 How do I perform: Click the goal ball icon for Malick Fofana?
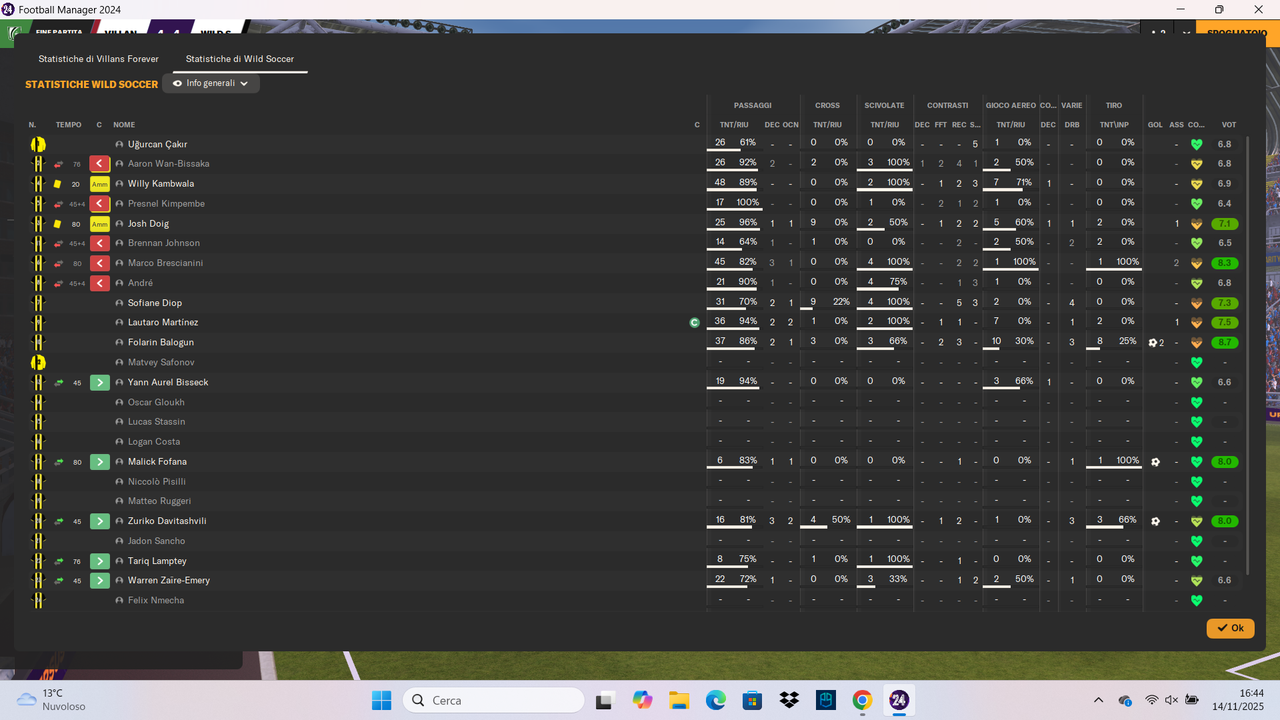1155,462
